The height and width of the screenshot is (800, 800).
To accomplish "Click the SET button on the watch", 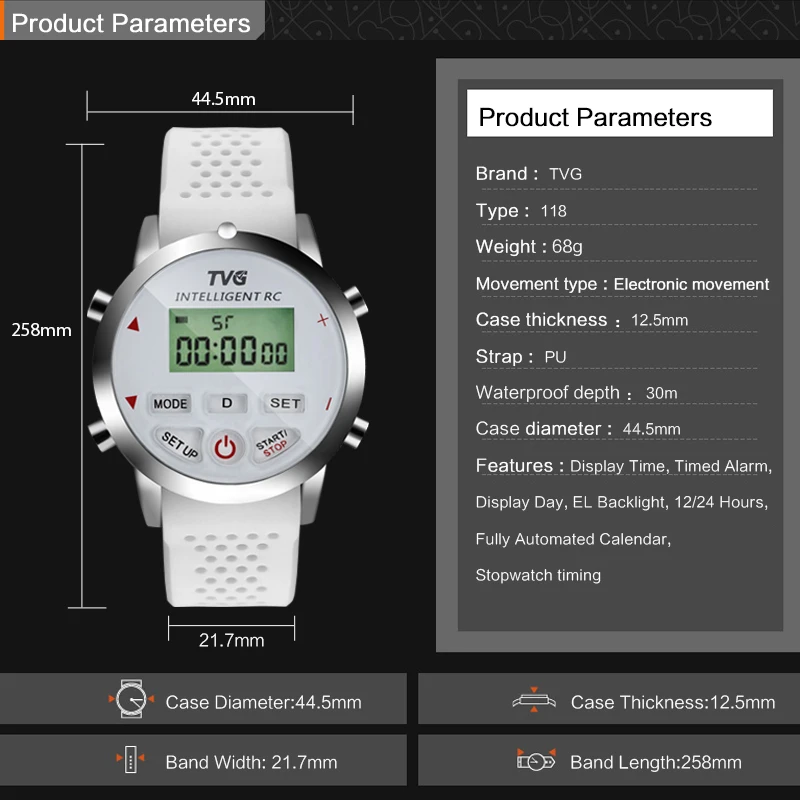I will tap(285, 404).
